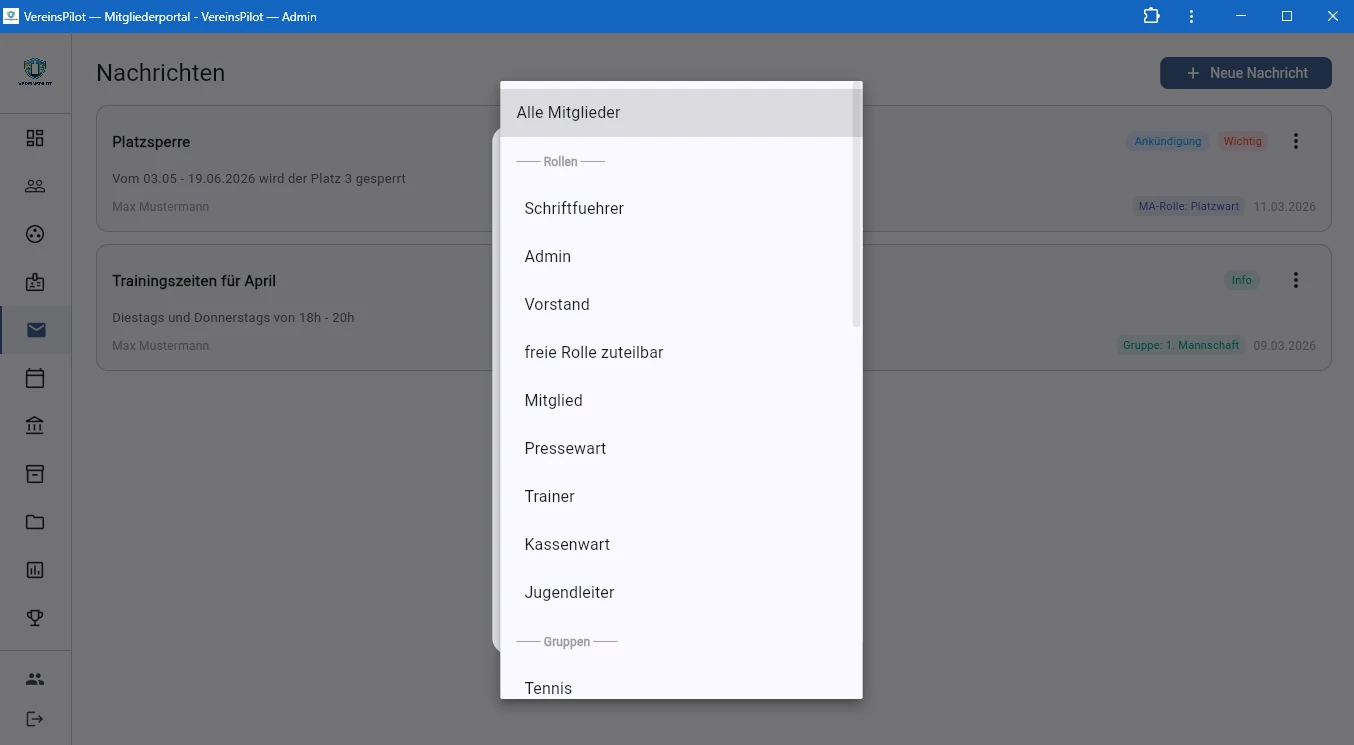Viewport: 1354px width, 745px height.
Task: Open the three-dot menu of the Platzsperre message
Action: (1296, 140)
